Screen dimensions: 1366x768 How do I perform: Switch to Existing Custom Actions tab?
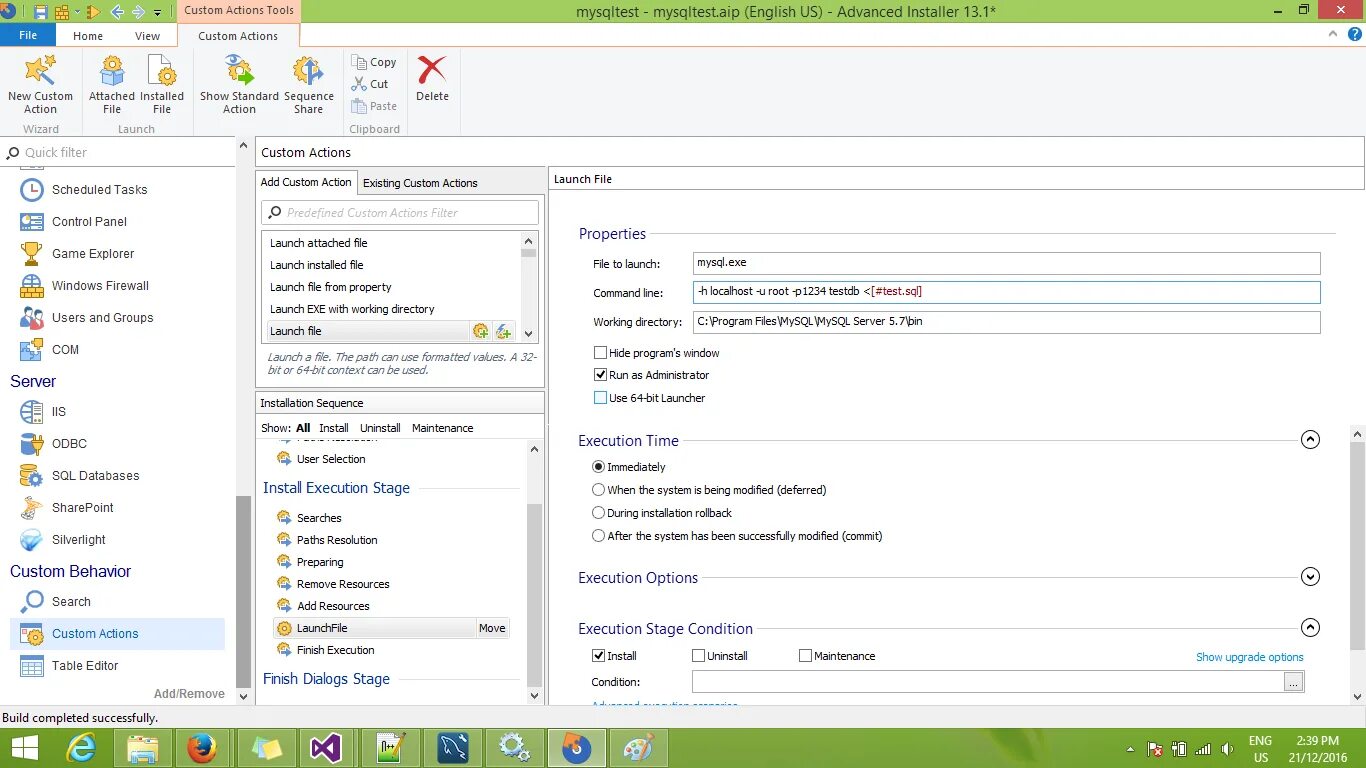click(420, 183)
